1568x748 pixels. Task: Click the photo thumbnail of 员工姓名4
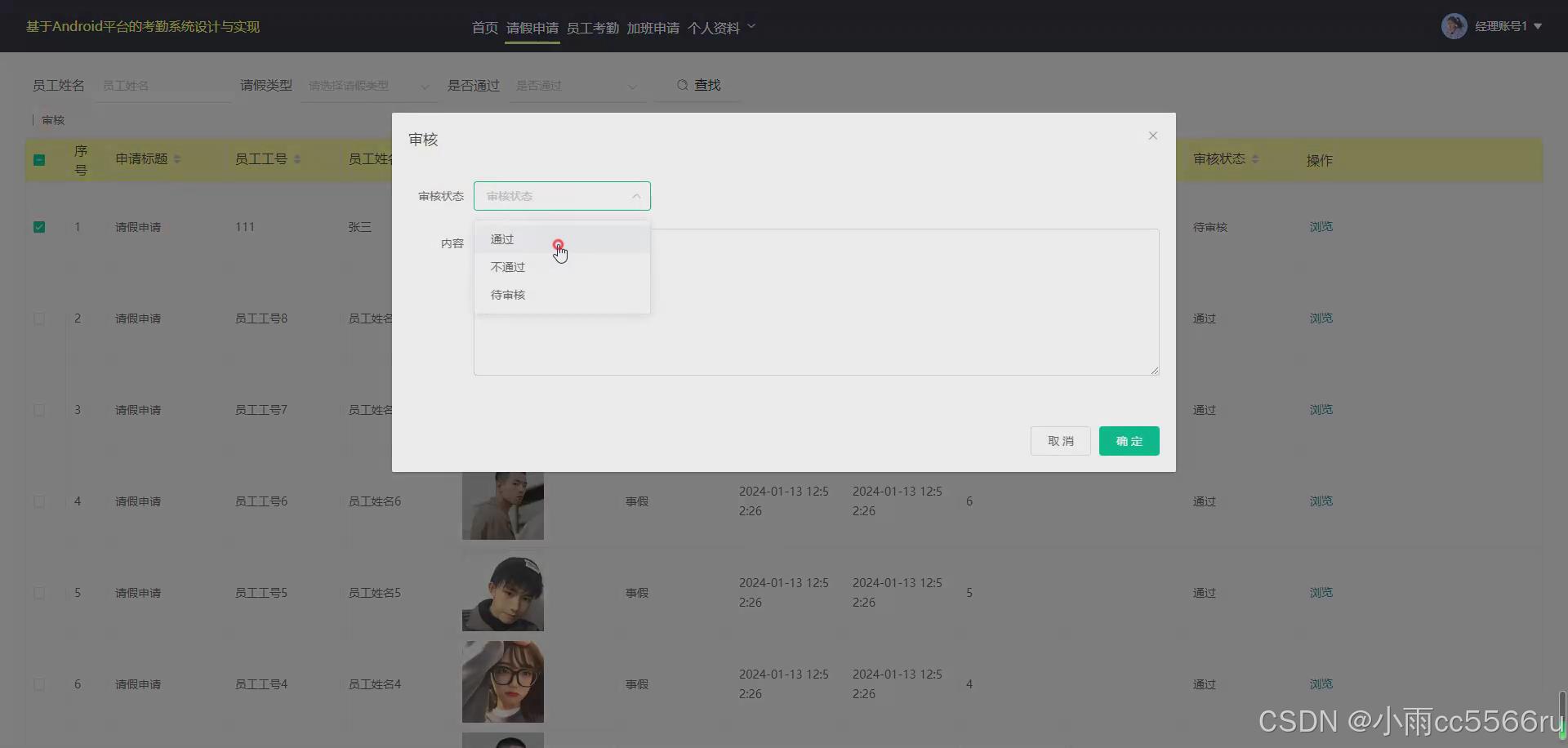(503, 682)
